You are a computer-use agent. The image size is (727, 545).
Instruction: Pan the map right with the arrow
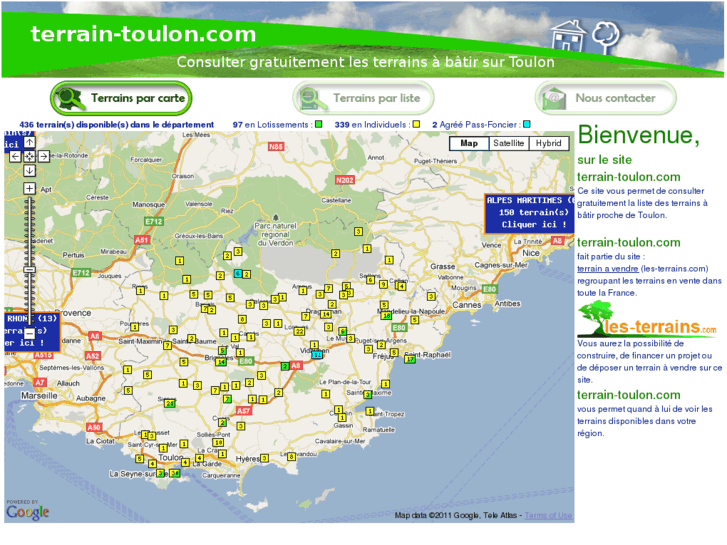coord(44,157)
